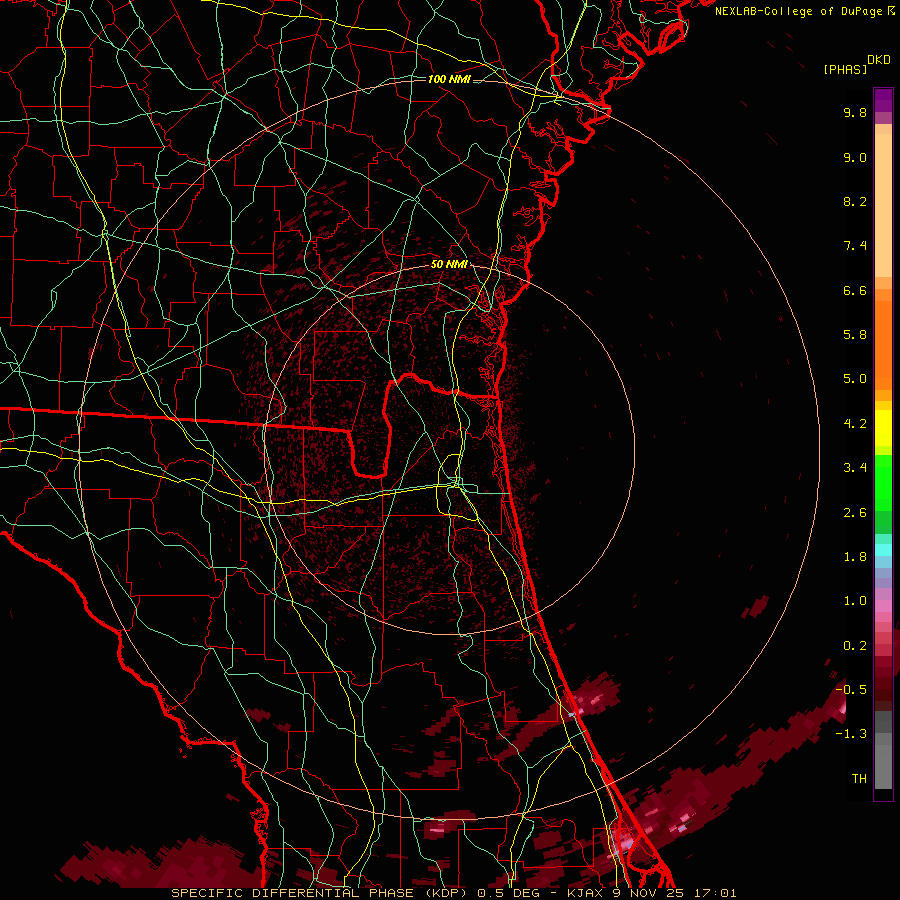Pick the cyan segment of the color bar

[883, 549]
